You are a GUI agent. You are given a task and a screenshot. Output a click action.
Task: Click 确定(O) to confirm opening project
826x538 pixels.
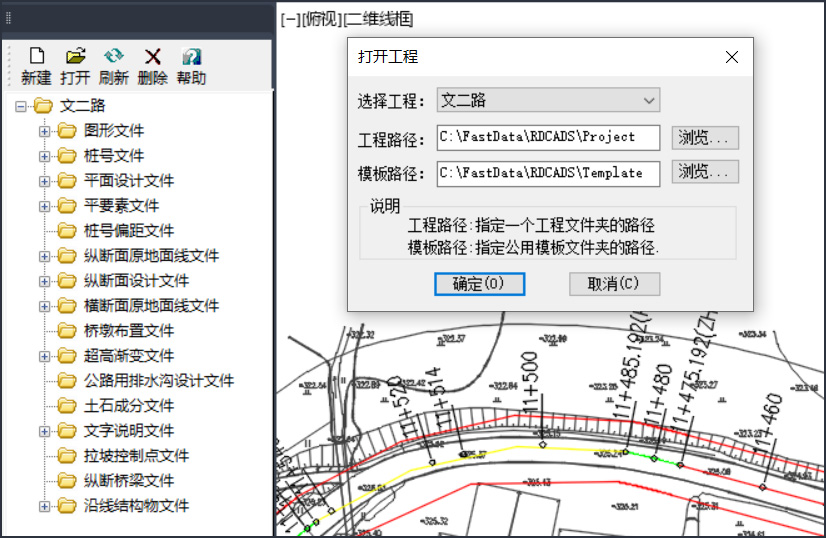[x=479, y=284]
